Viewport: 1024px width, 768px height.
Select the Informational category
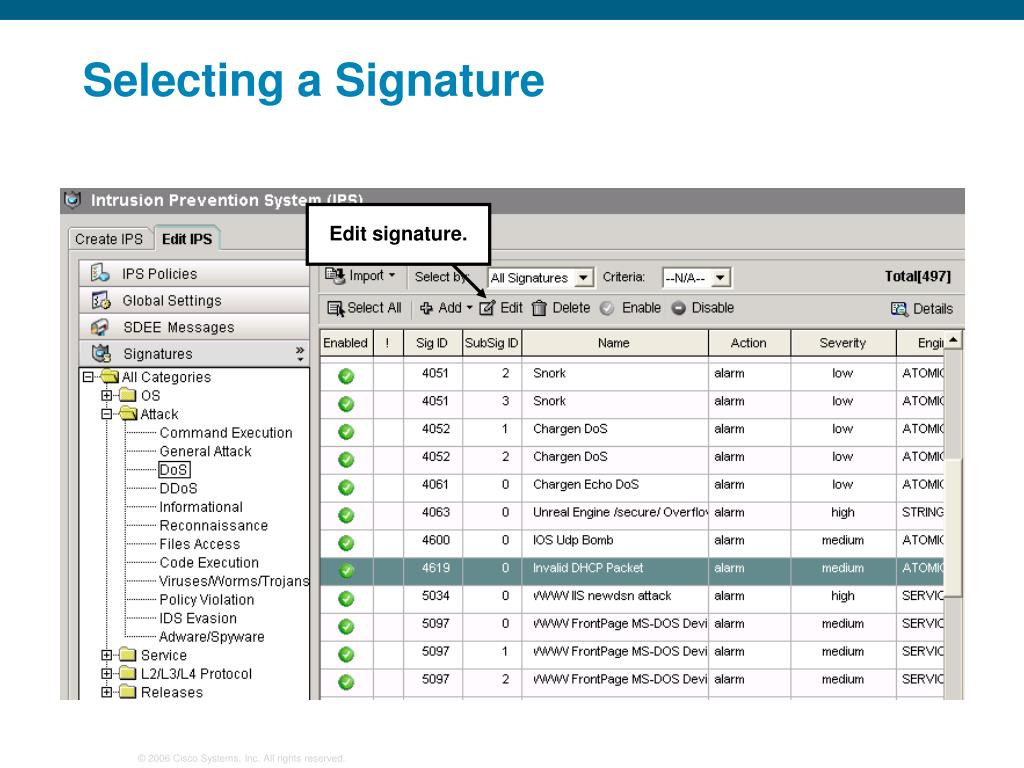[201, 507]
